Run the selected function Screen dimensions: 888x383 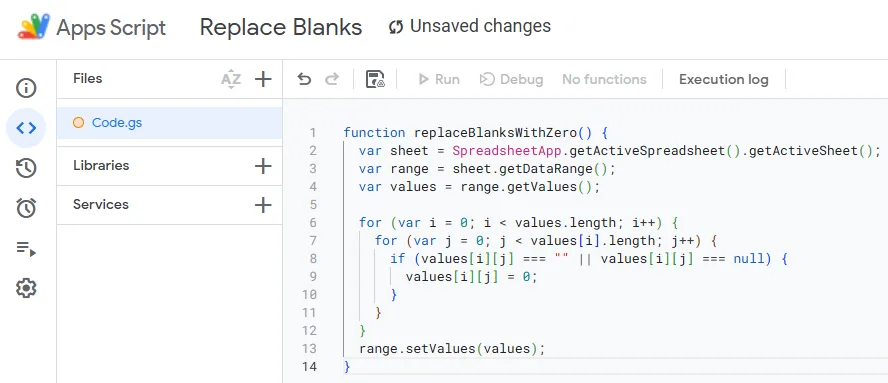pyautogui.click(x=438, y=79)
